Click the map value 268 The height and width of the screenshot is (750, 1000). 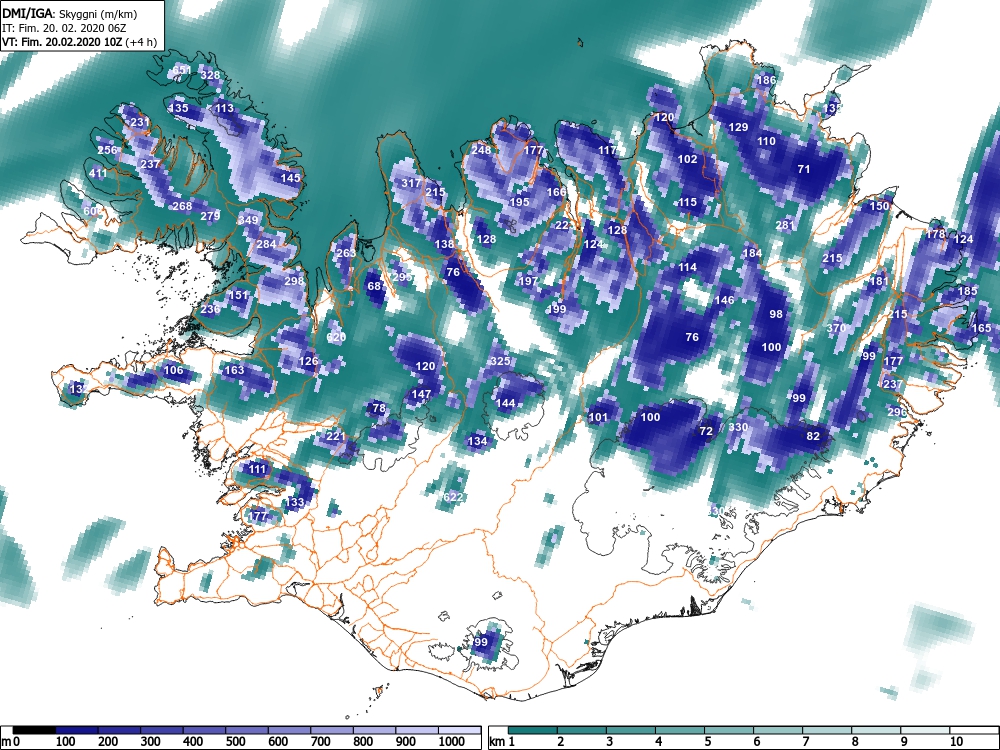coord(182,206)
